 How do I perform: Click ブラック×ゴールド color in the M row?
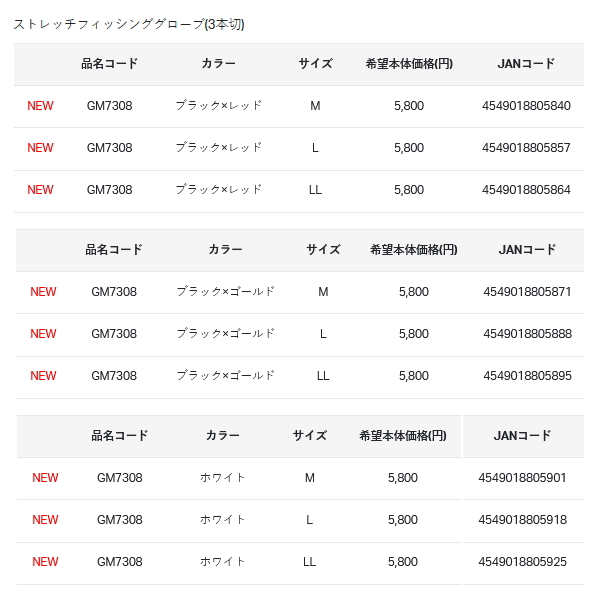[225, 292]
